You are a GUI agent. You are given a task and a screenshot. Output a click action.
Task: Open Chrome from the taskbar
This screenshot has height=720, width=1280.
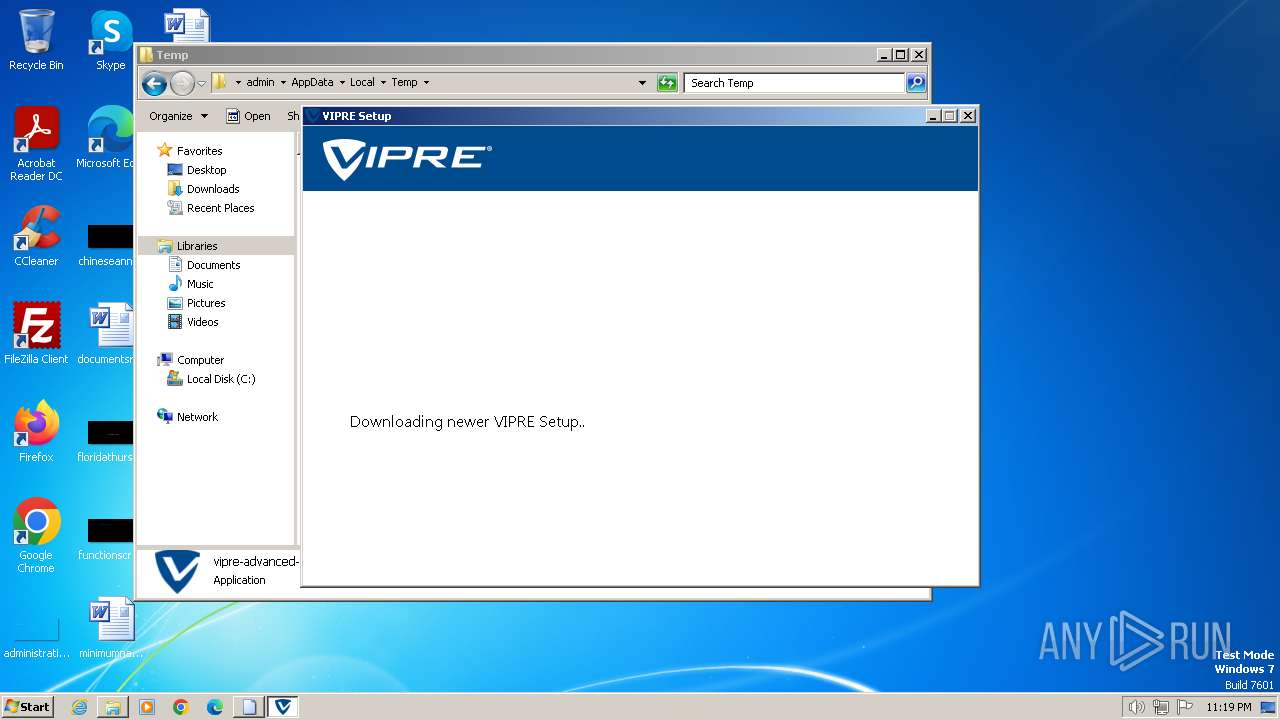click(181, 707)
